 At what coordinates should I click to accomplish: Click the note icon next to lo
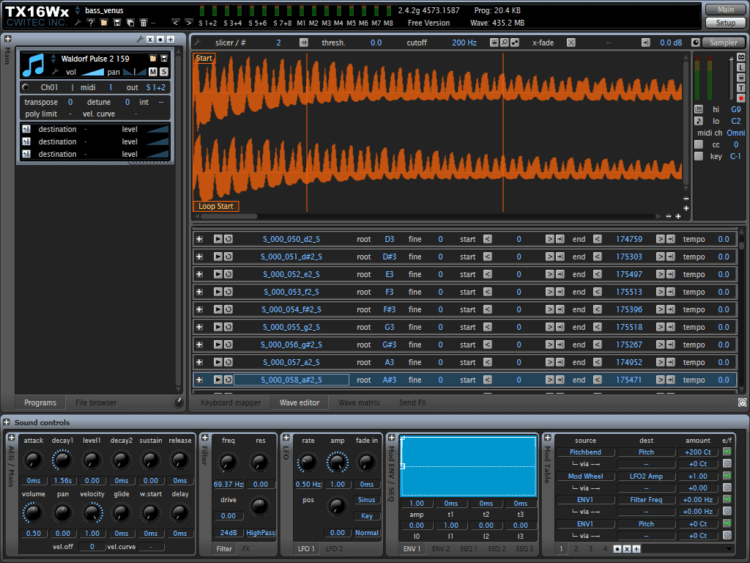699,121
